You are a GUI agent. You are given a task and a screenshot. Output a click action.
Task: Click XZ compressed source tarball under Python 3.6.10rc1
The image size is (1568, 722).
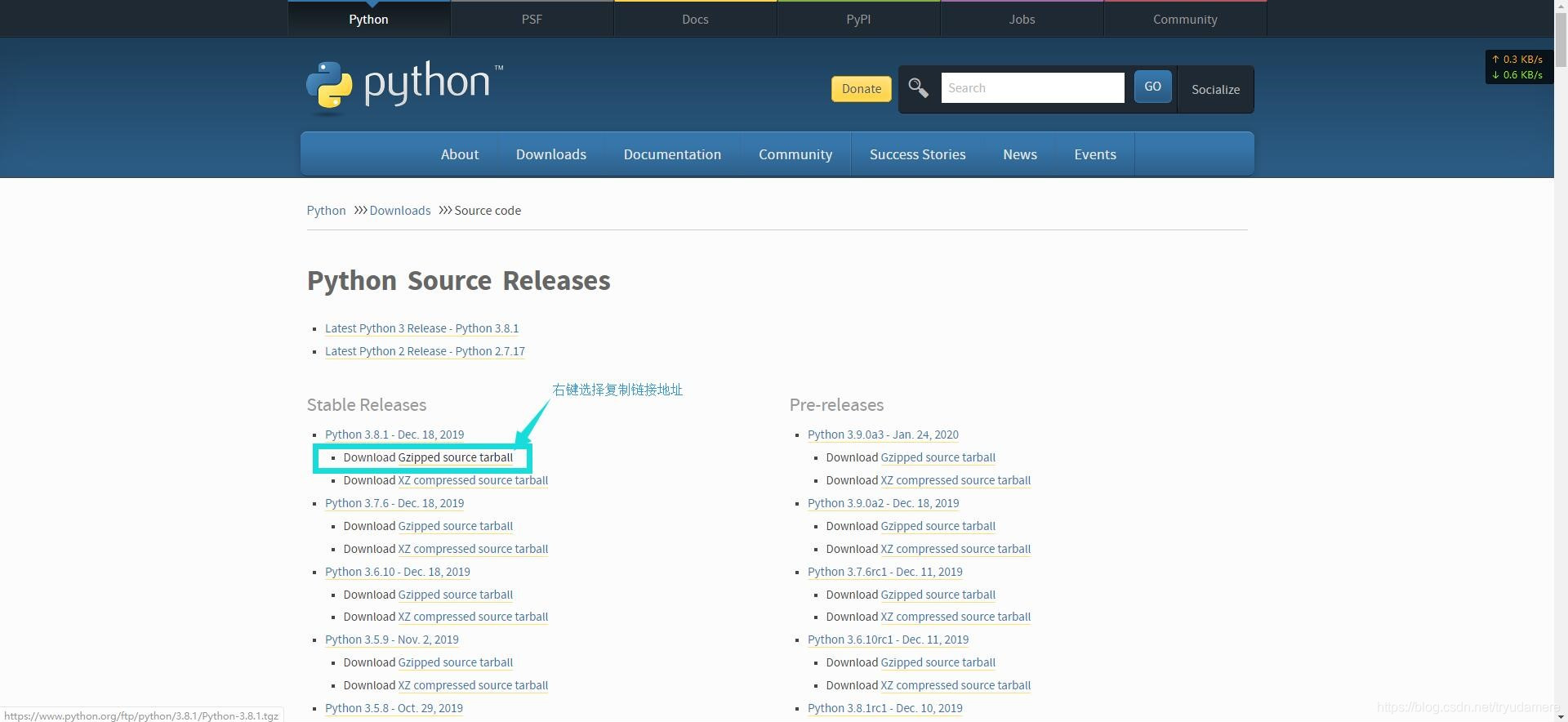(x=955, y=685)
